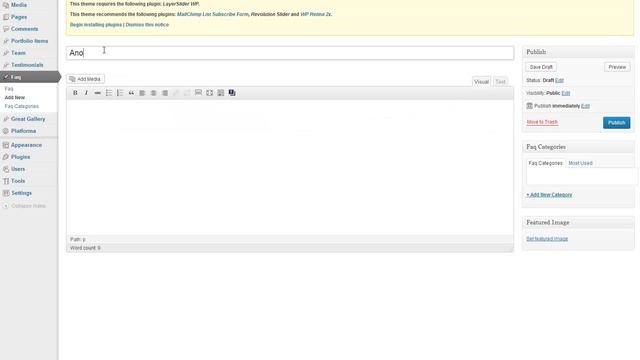Viewport: 640px width, 360px height.
Task: Click Begin installing plugins
Action: tap(96, 25)
